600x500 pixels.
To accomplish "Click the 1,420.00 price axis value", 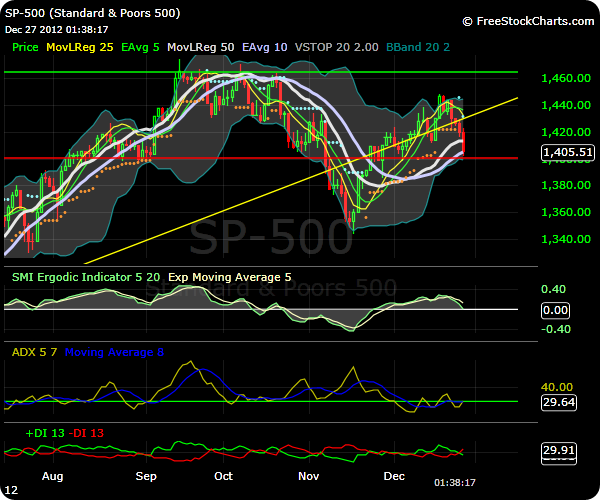I will 566,132.
